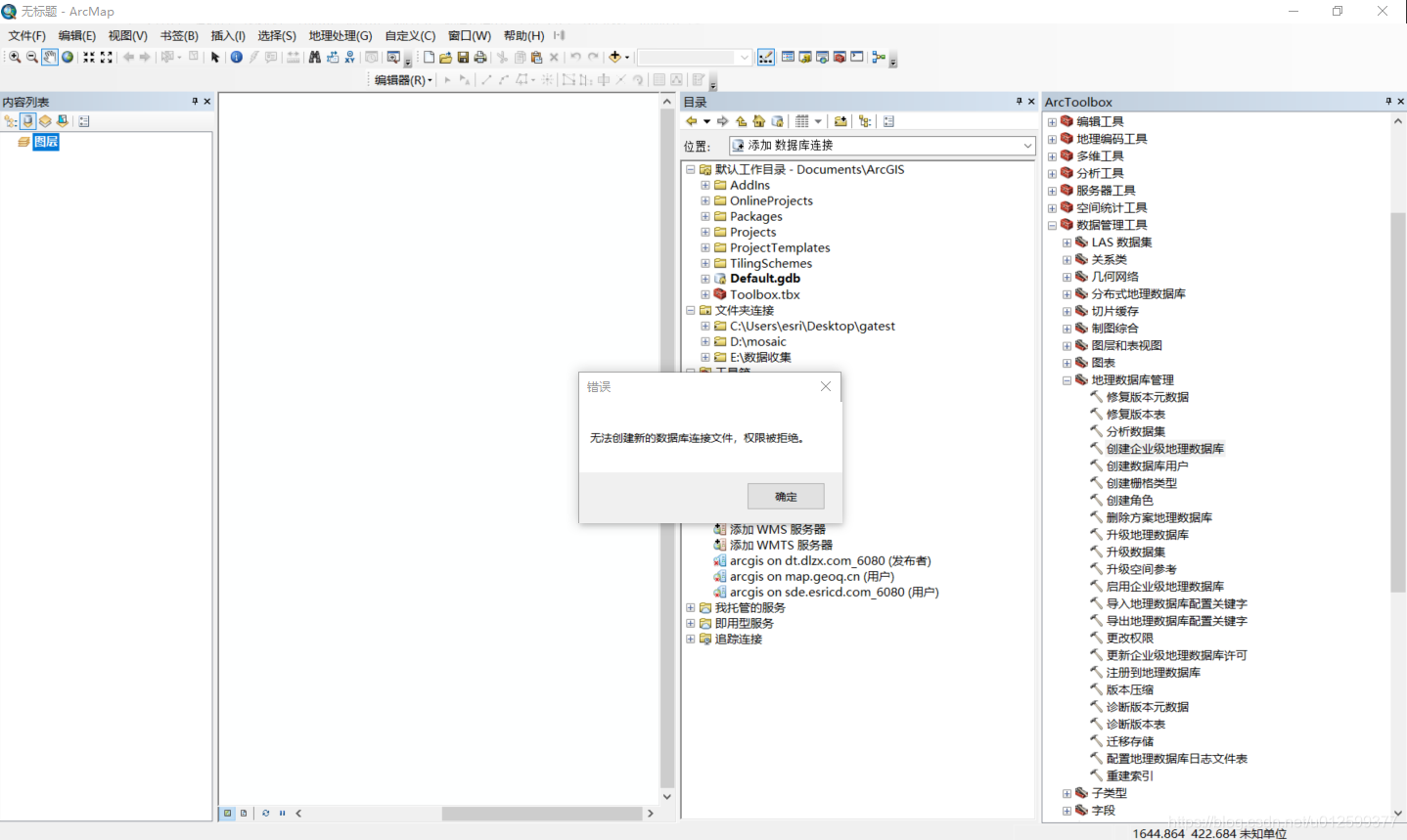Click the Full Extent globe icon

click(68, 58)
